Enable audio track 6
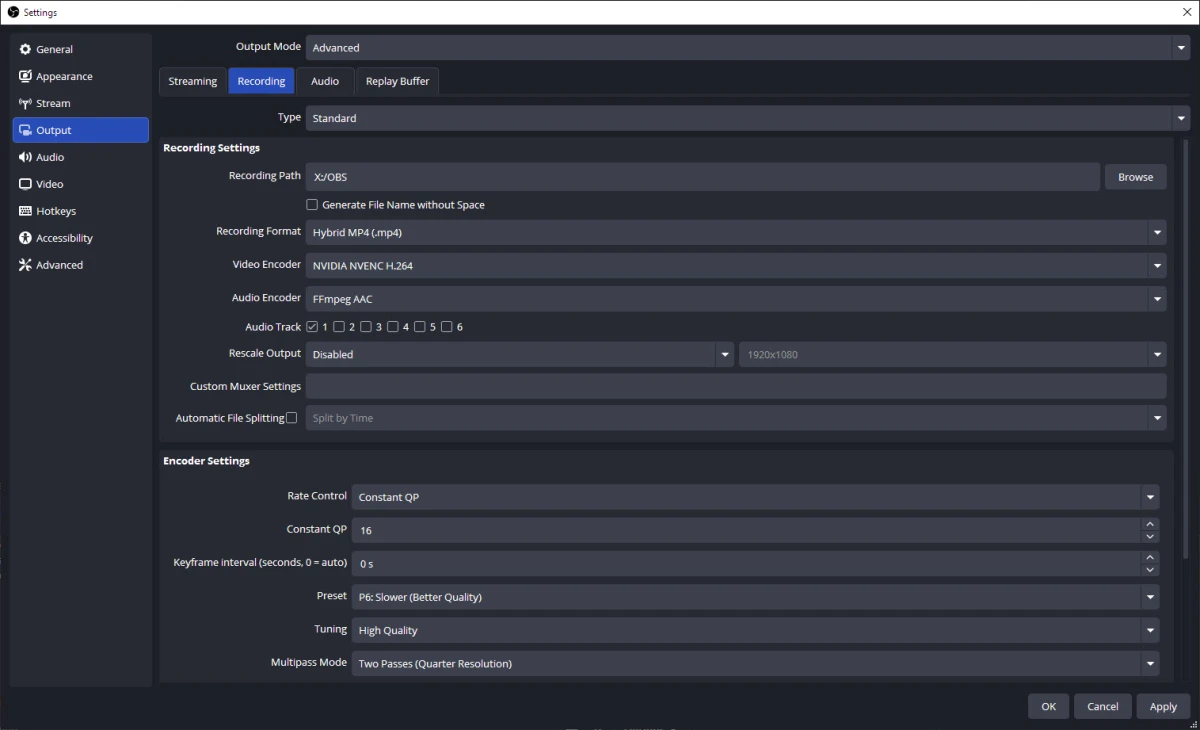 point(447,327)
